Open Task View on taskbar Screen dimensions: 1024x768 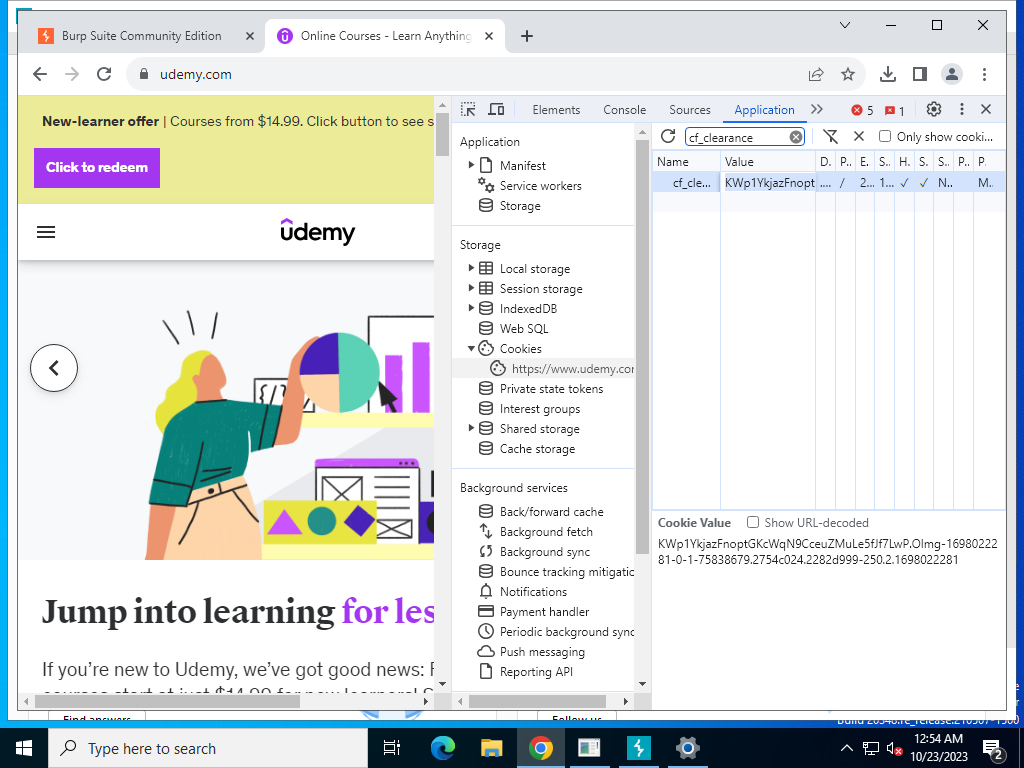392,748
